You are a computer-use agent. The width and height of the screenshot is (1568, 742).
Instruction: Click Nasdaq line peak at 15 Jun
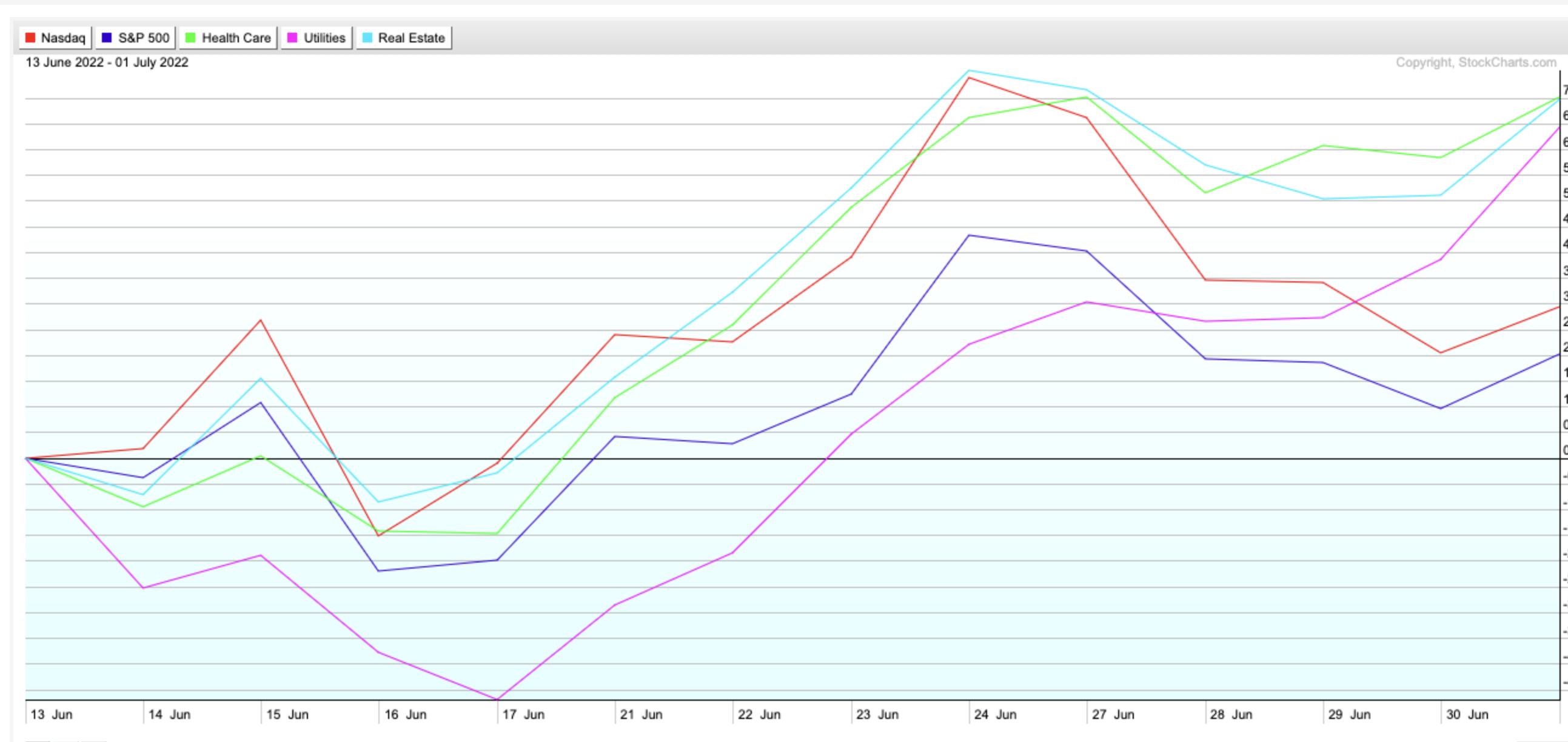(x=261, y=320)
